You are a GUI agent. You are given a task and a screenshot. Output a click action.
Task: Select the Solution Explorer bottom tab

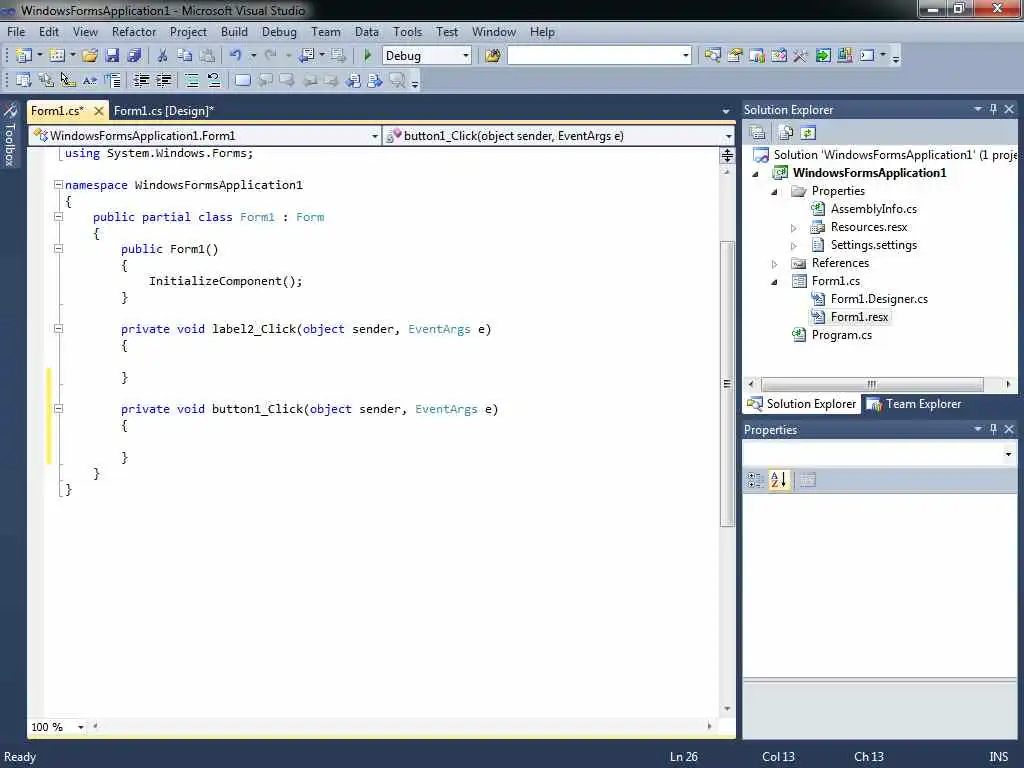tap(802, 404)
